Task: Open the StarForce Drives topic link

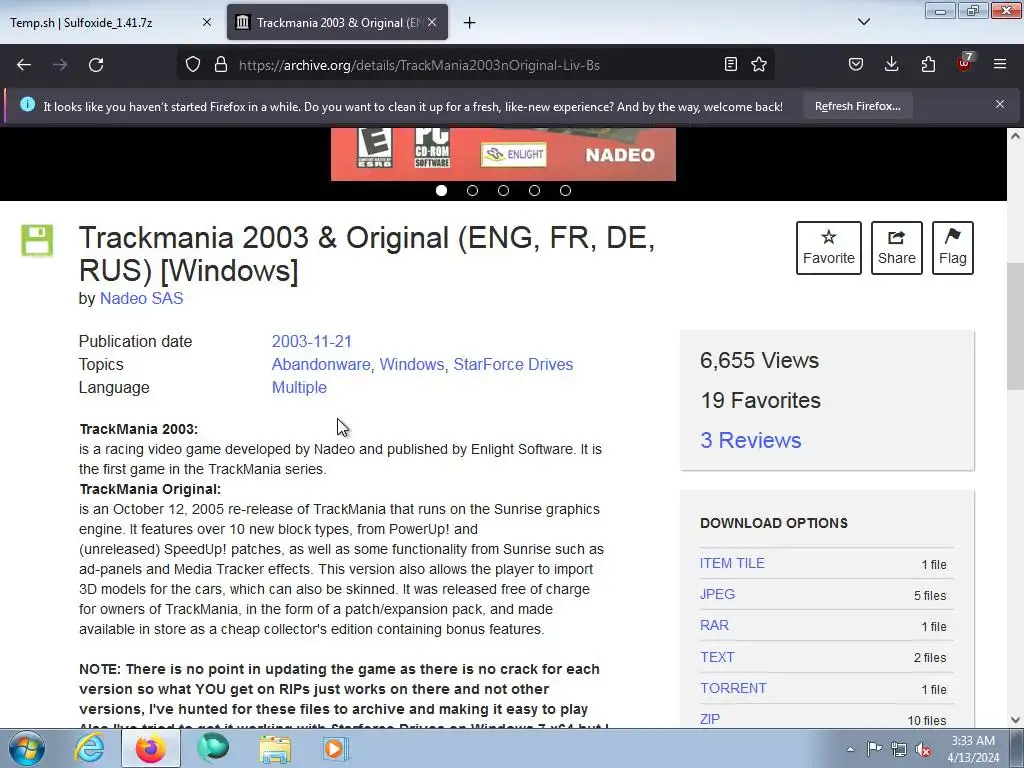Action: (x=513, y=364)
